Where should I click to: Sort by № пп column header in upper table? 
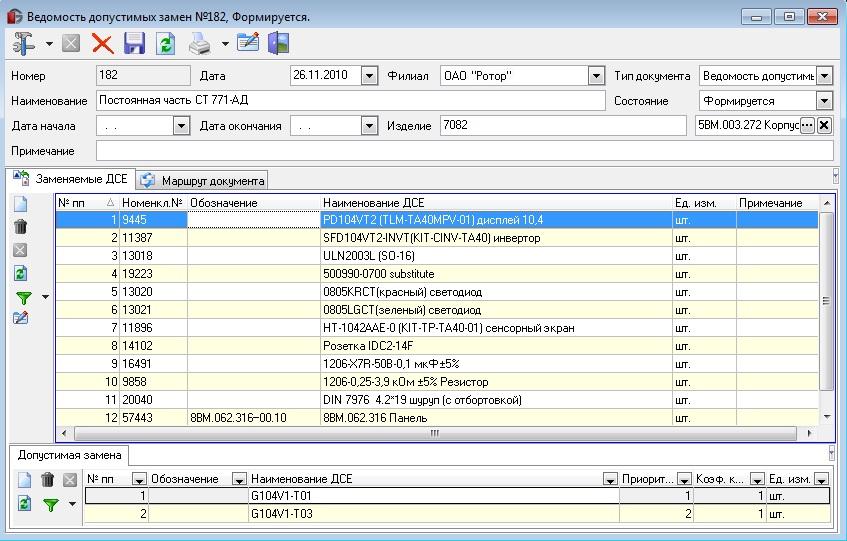click(87, 203)
